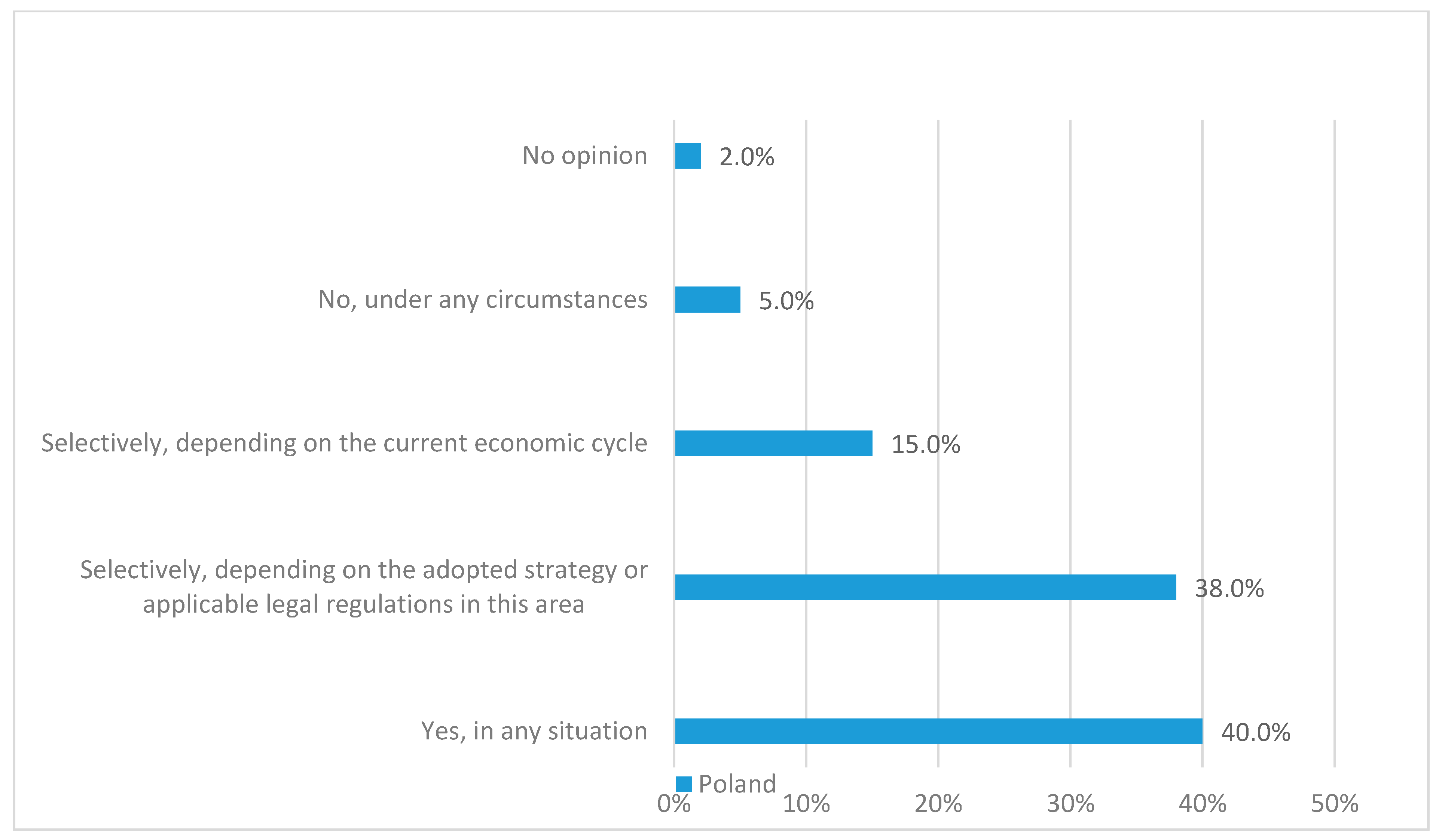Viewport: 1436px width, 840px height.
Task: Click the 20% axis tick label
Action: pyautogui.click(x=938, y=804)
